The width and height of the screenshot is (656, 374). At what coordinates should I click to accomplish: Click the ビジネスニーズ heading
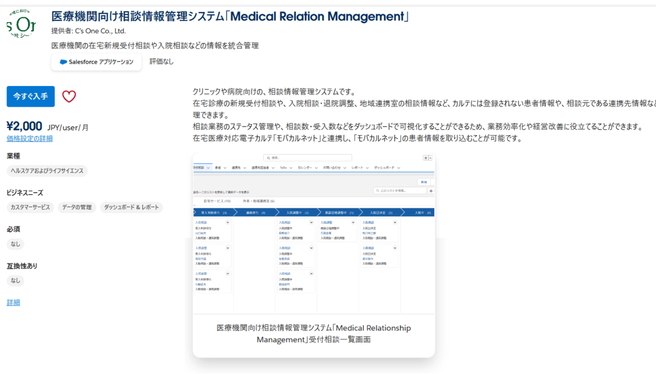point(25,193)
